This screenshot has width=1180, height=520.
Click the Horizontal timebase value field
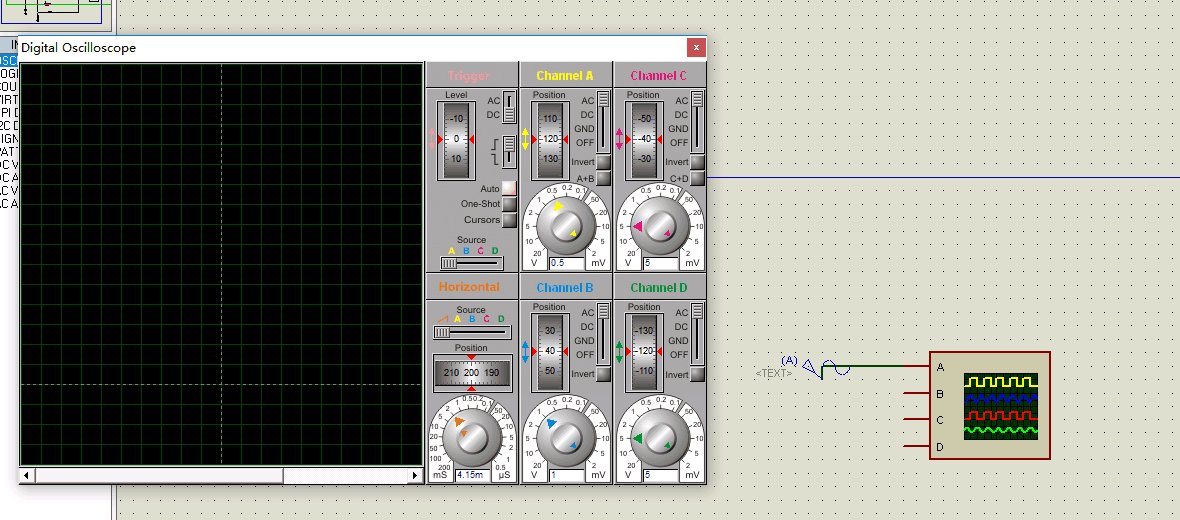point(471,475)
